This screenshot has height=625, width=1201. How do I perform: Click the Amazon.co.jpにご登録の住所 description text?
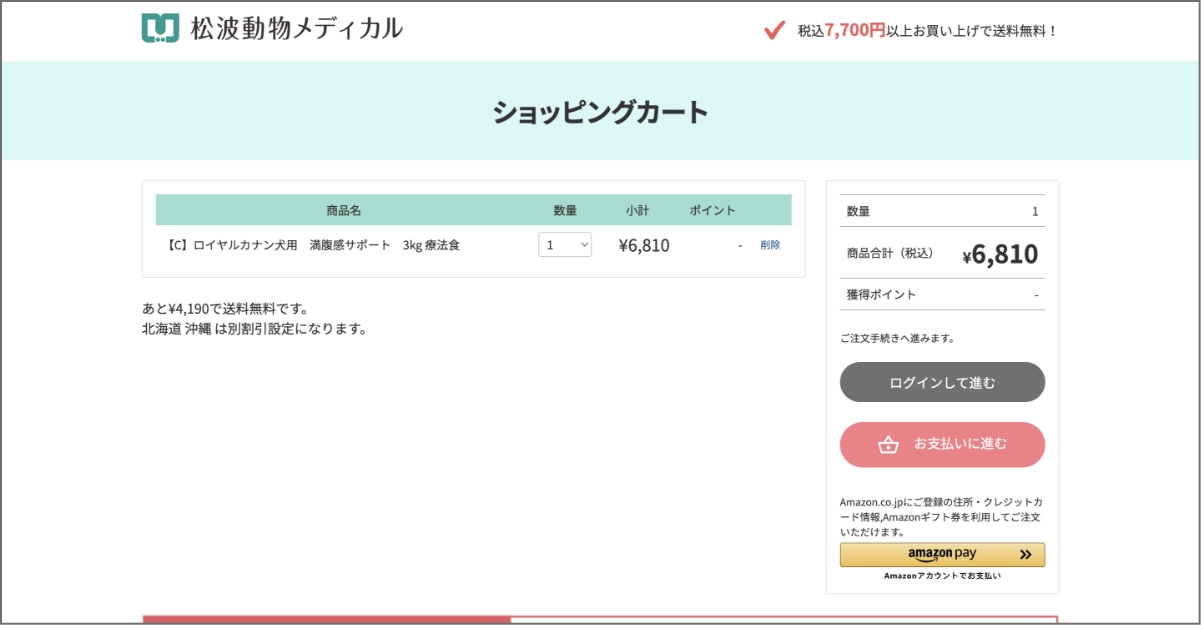tap(941, 517)
